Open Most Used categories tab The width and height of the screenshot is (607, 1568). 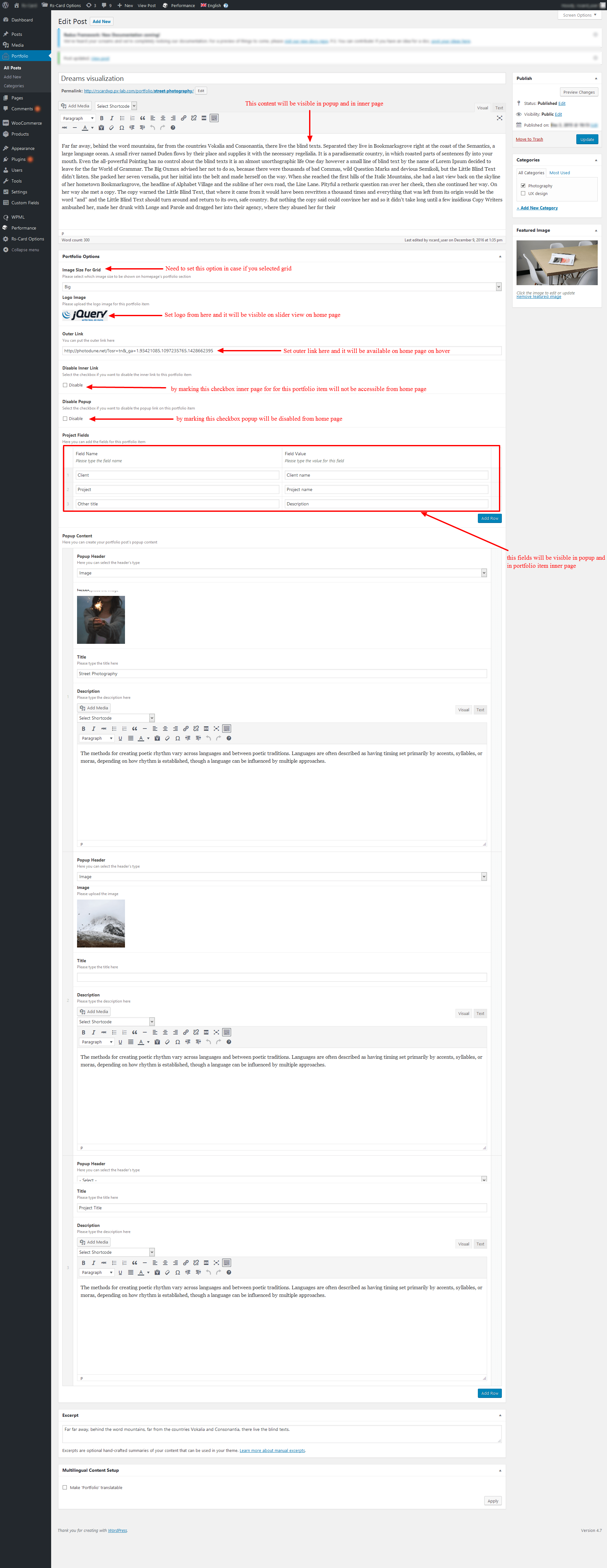(x=559, y=173)
